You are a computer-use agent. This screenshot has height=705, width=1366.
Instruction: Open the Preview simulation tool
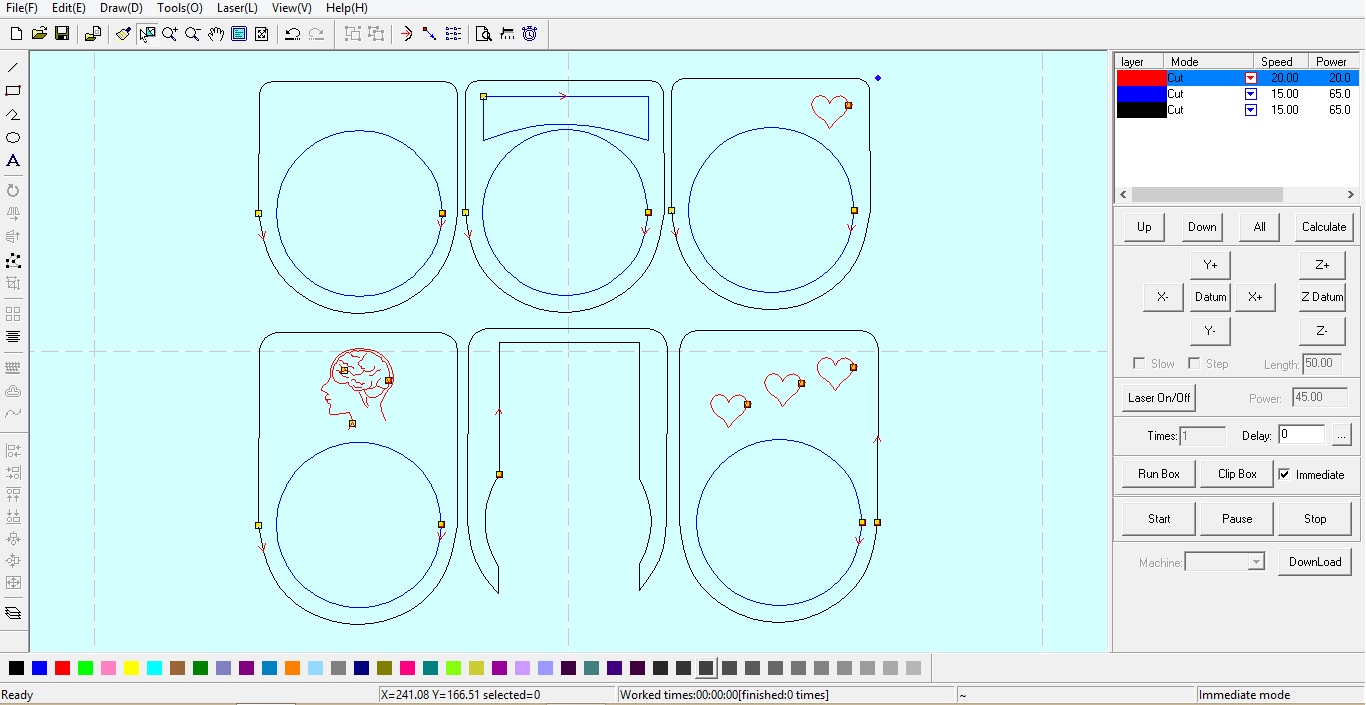(482, 33)
